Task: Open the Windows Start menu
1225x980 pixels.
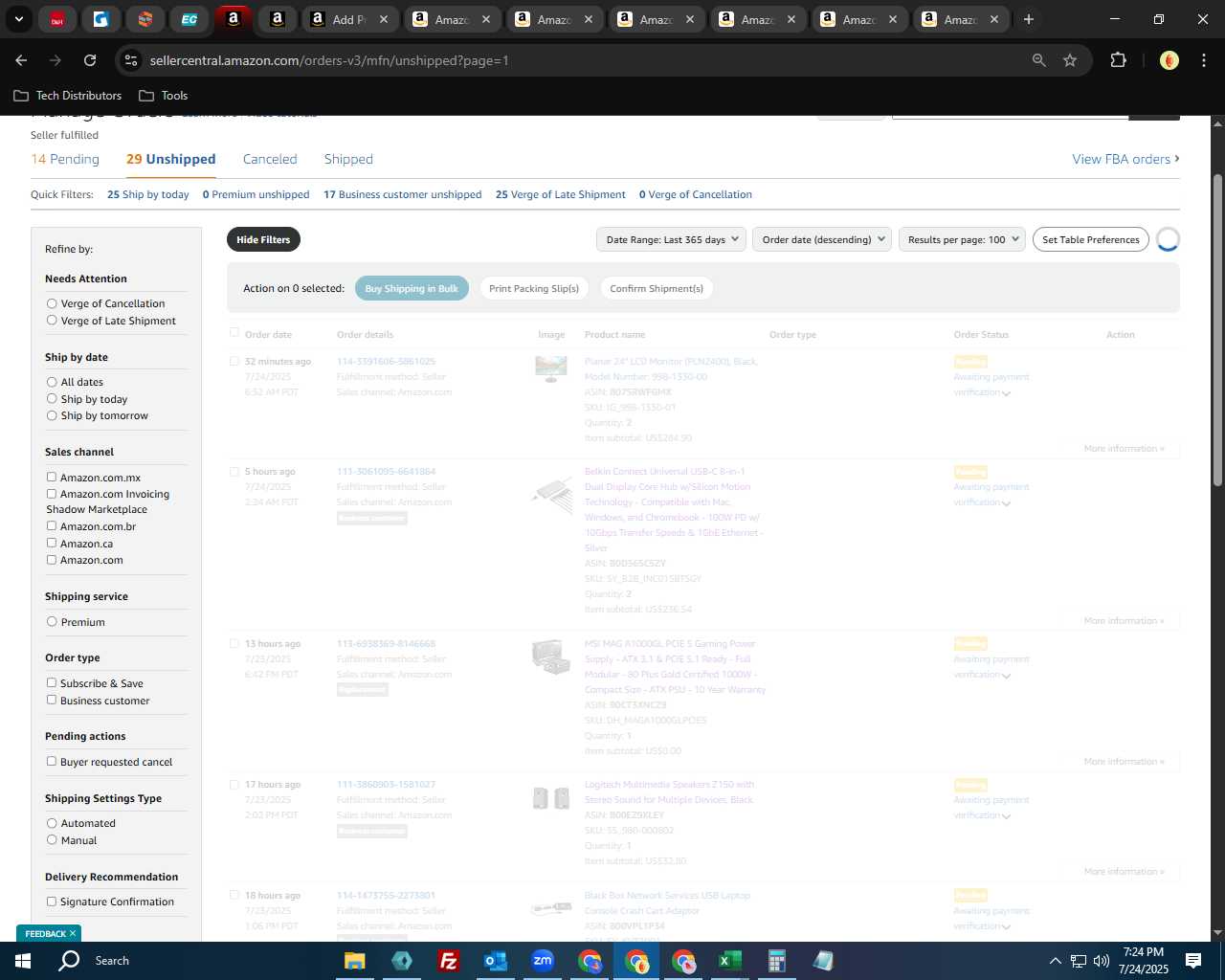Action: pos(23,961)
